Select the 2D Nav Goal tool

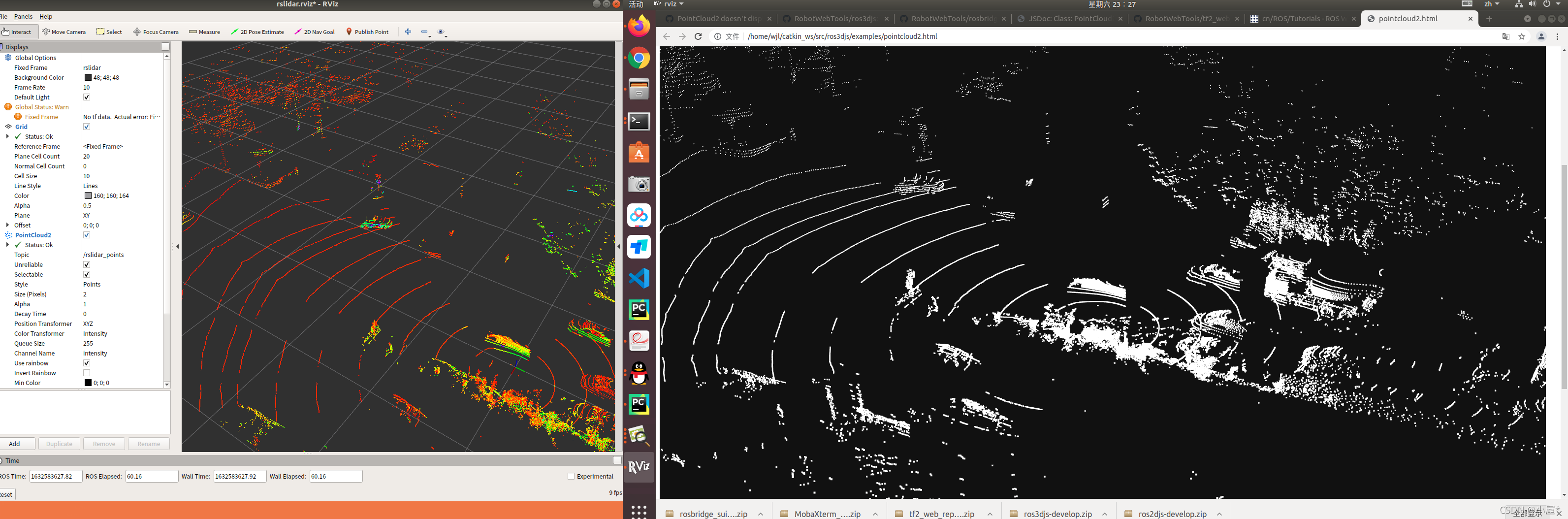pyautogui.click(x=315, y=32)
